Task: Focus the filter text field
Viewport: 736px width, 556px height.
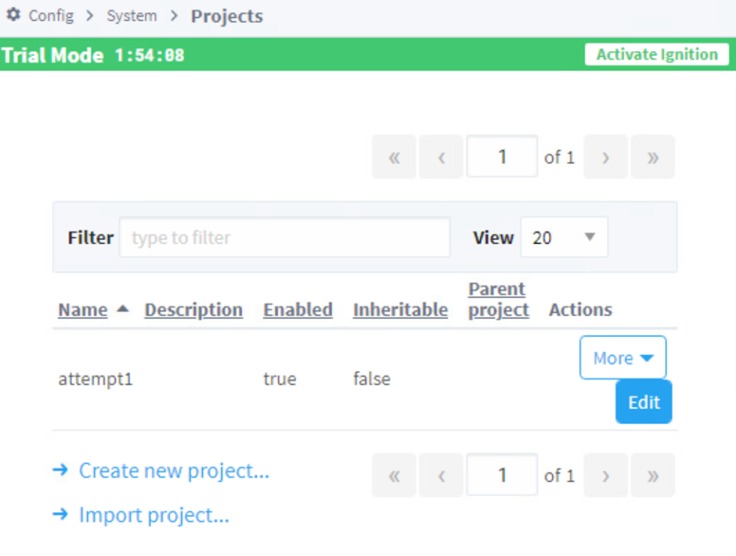Action: coord(285,238)
